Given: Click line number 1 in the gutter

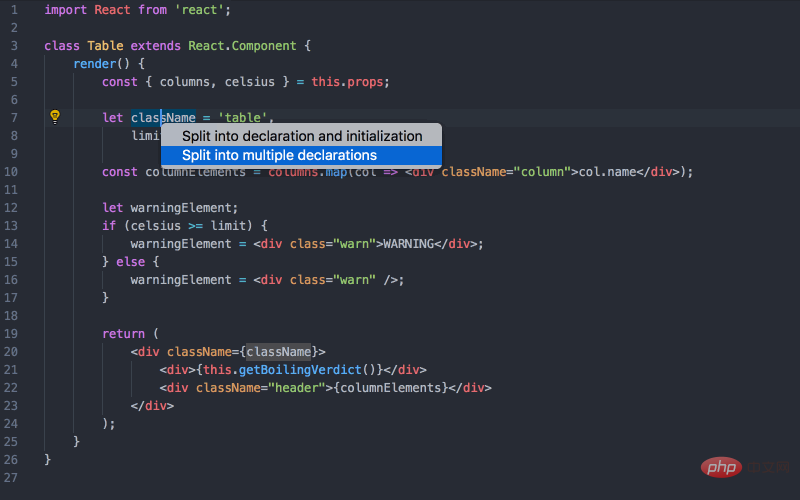Looking at the screenshot, I should [14, 10].
